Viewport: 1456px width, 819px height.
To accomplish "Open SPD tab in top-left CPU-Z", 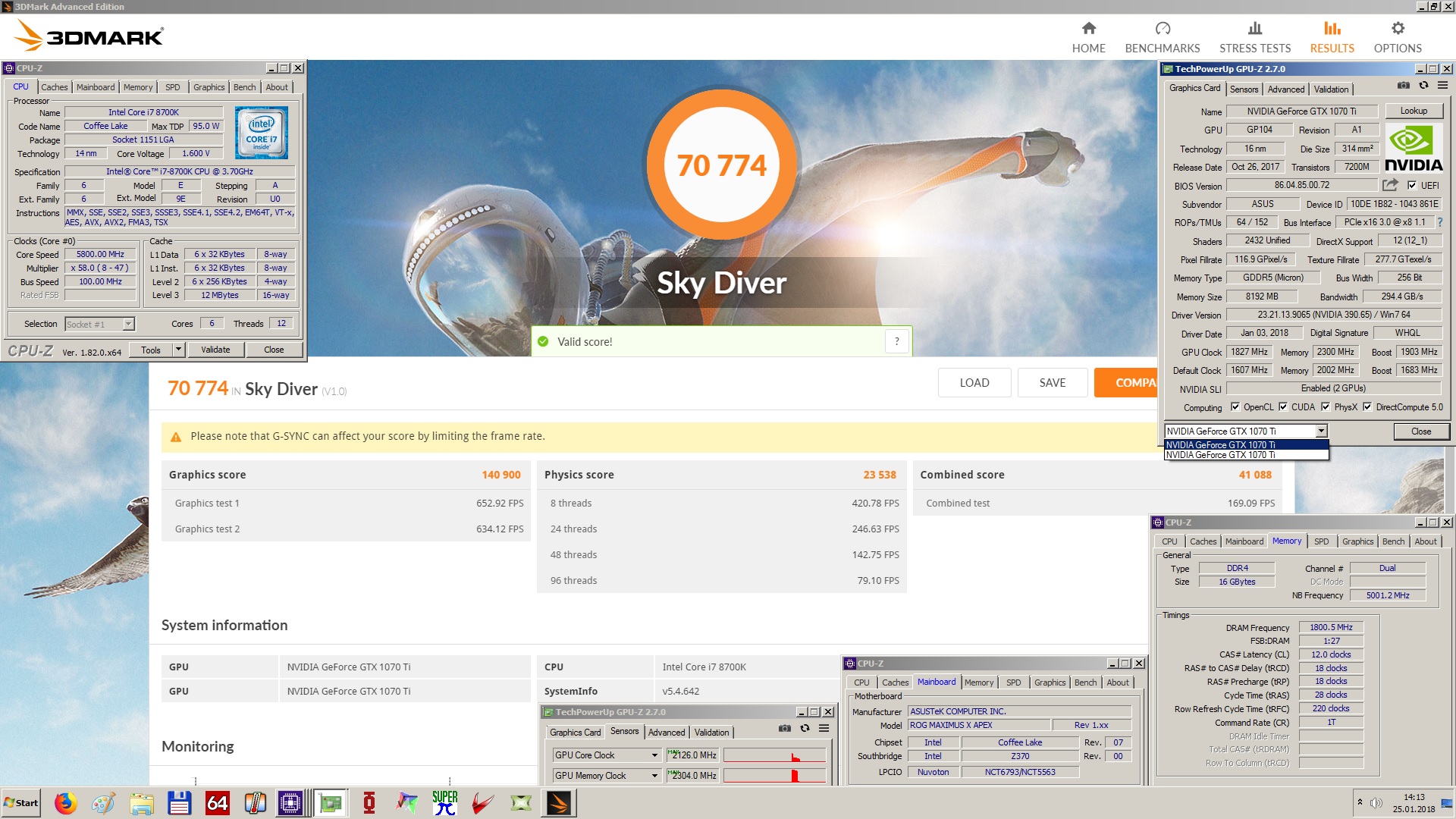I will [x=172, y=87].
